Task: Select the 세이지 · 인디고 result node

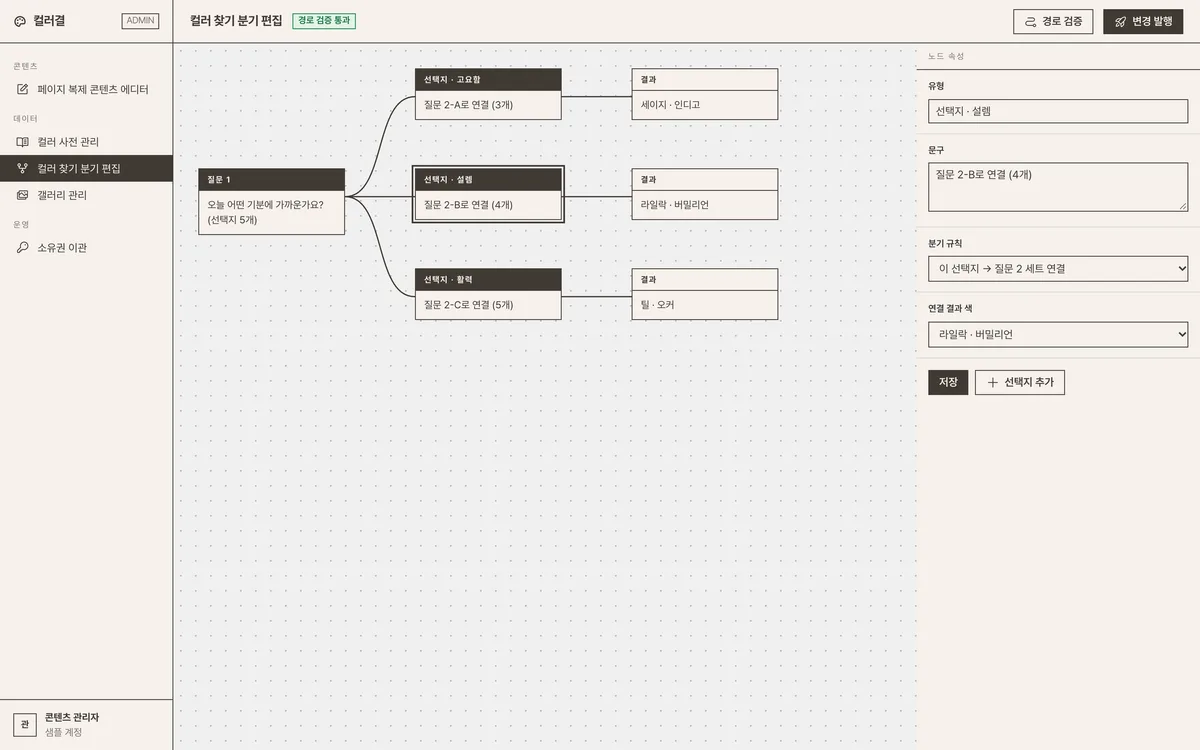Action: click(704, 94)
